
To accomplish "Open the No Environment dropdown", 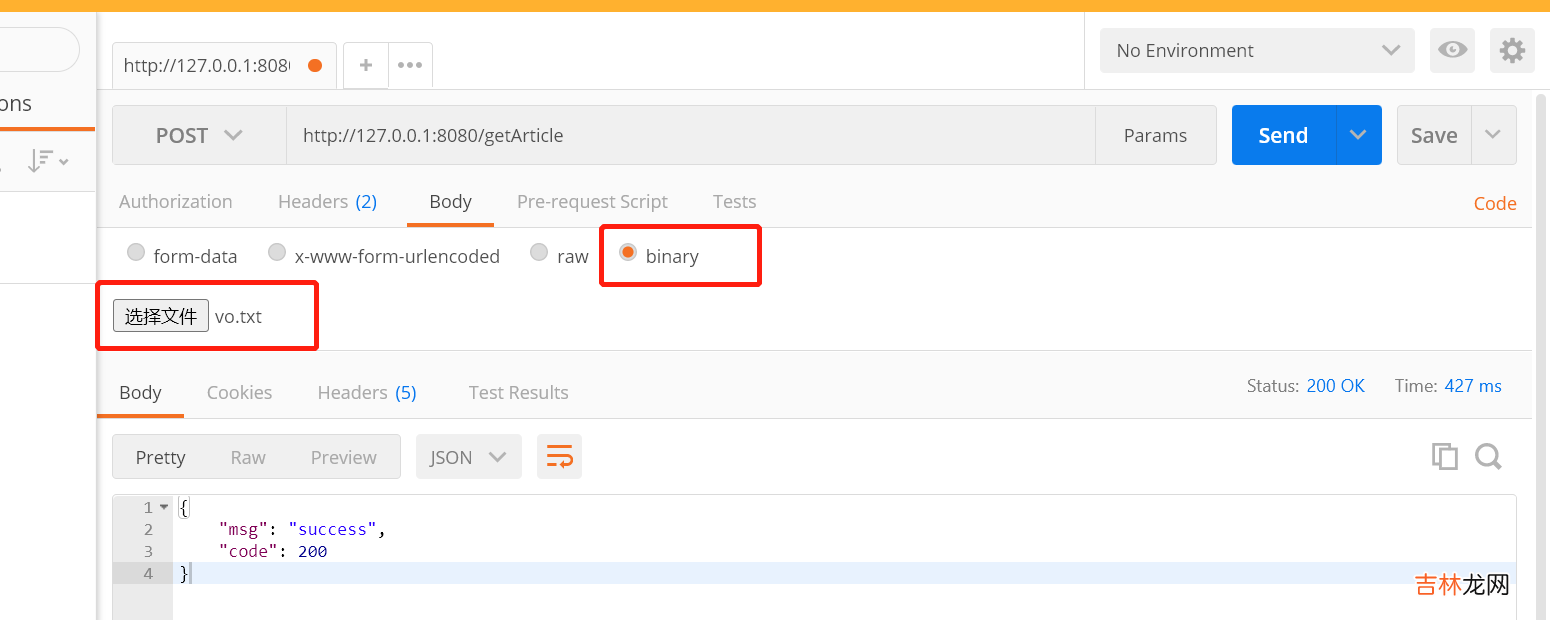I will tap(1257, 50).
